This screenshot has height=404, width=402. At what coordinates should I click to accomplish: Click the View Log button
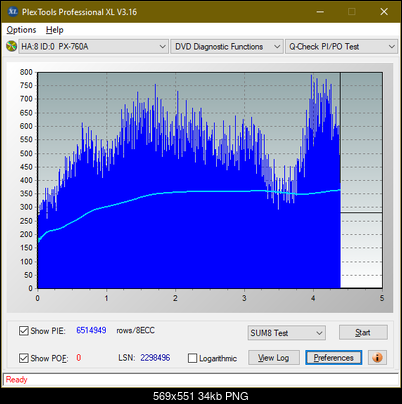274,358
